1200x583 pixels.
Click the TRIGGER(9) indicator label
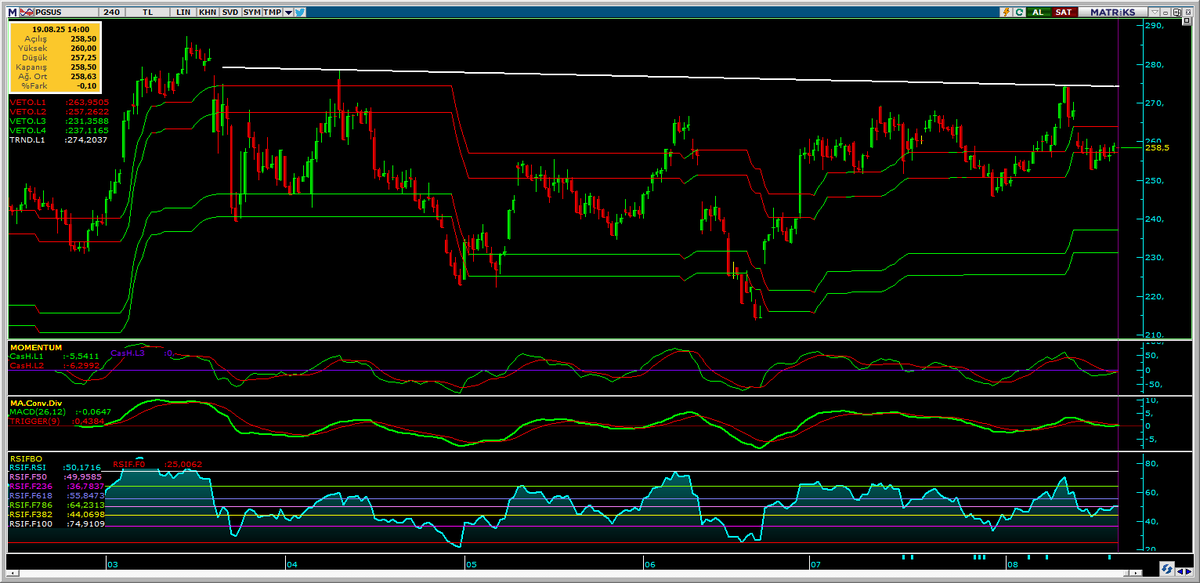point(34,421)
